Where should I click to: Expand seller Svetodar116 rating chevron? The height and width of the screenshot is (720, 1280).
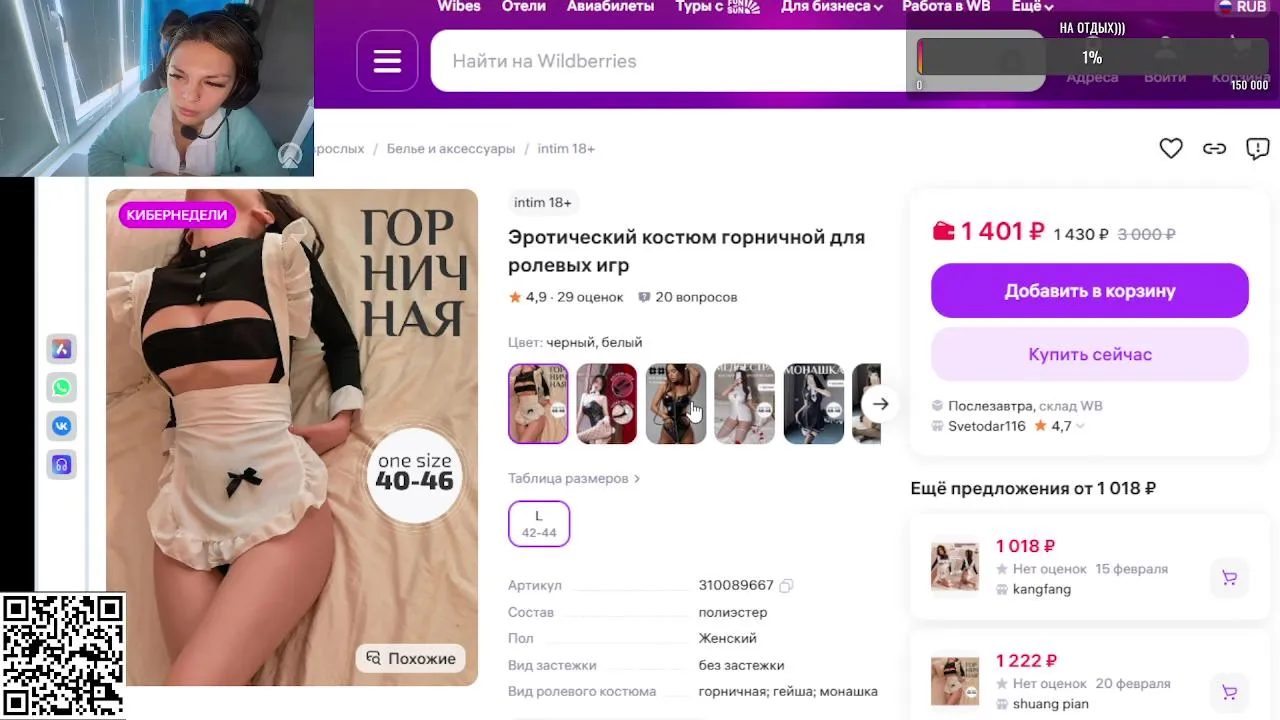[x=1080, y=426]
